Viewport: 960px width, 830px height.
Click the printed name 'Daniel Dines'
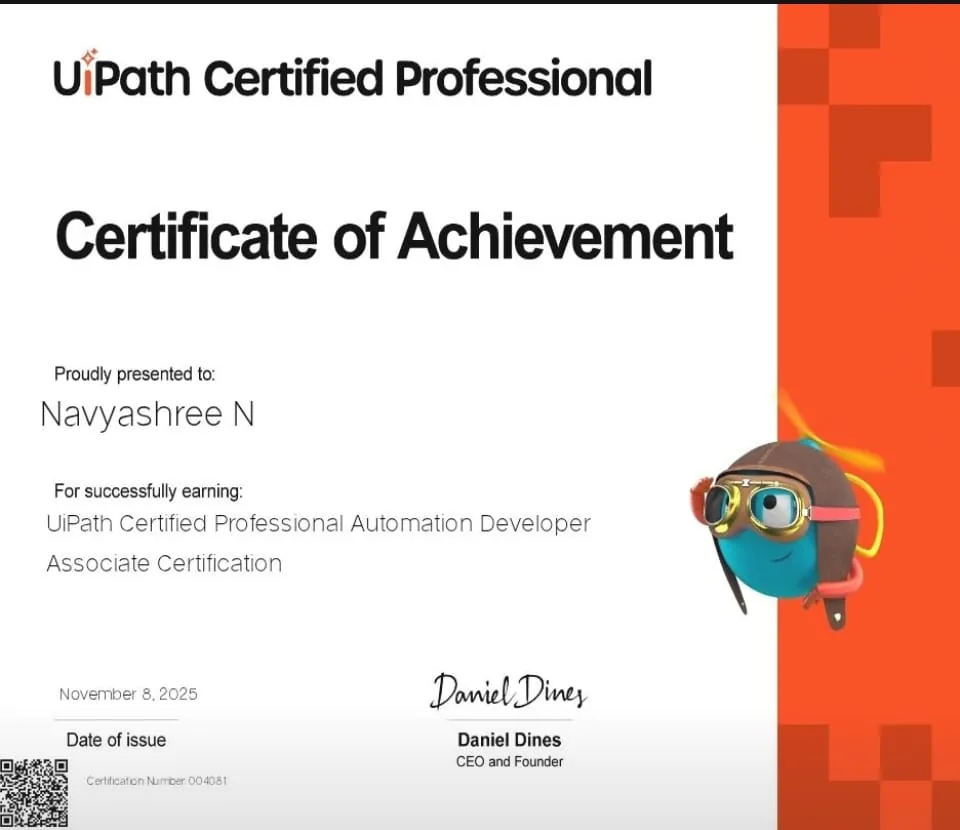(509, 740)
